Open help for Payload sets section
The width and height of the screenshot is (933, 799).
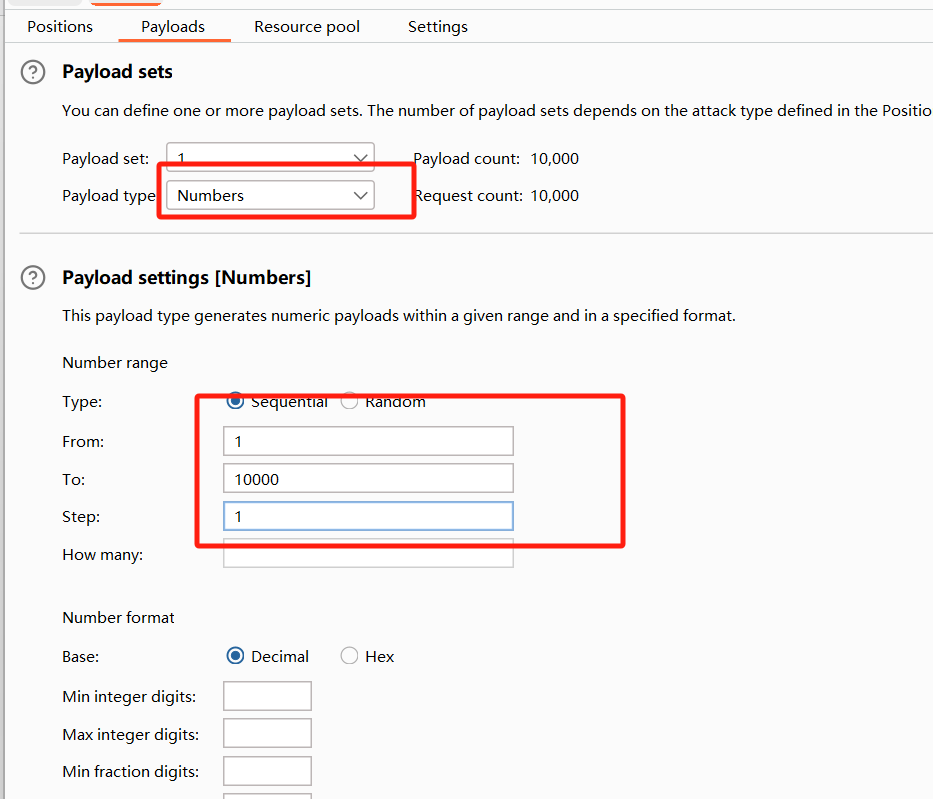(34, 72)
